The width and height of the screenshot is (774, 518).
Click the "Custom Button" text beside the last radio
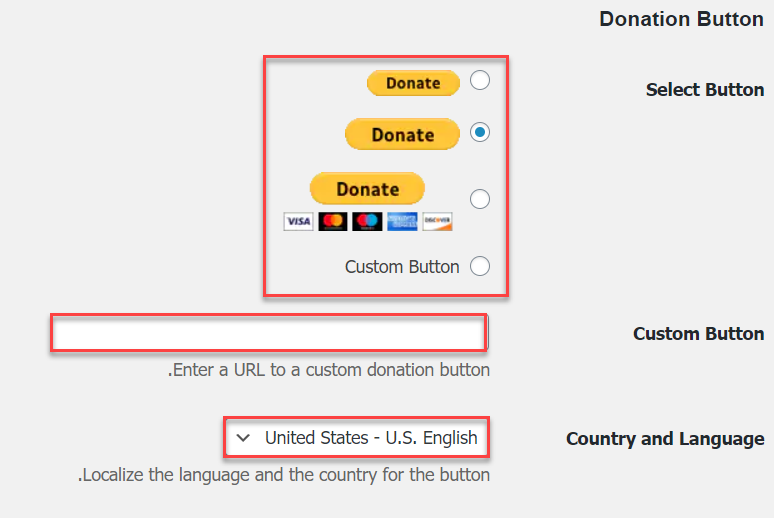pos(402,267)
